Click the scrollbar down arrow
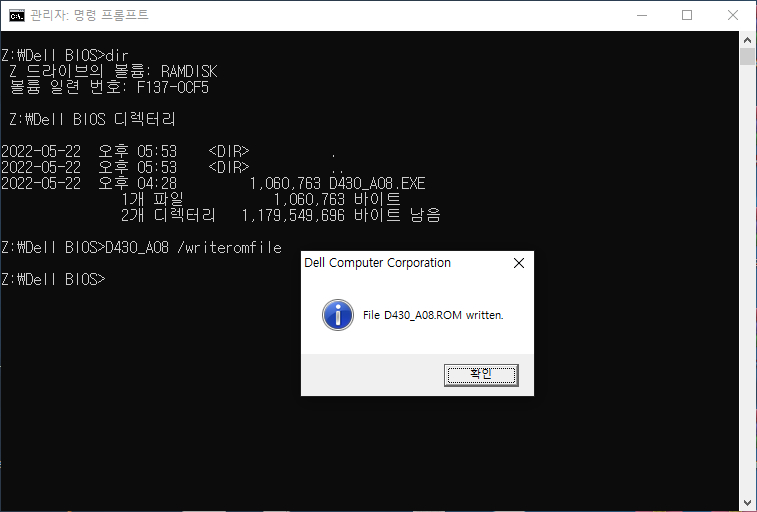This screenshot has width=757, height=512. coord(747,503)
